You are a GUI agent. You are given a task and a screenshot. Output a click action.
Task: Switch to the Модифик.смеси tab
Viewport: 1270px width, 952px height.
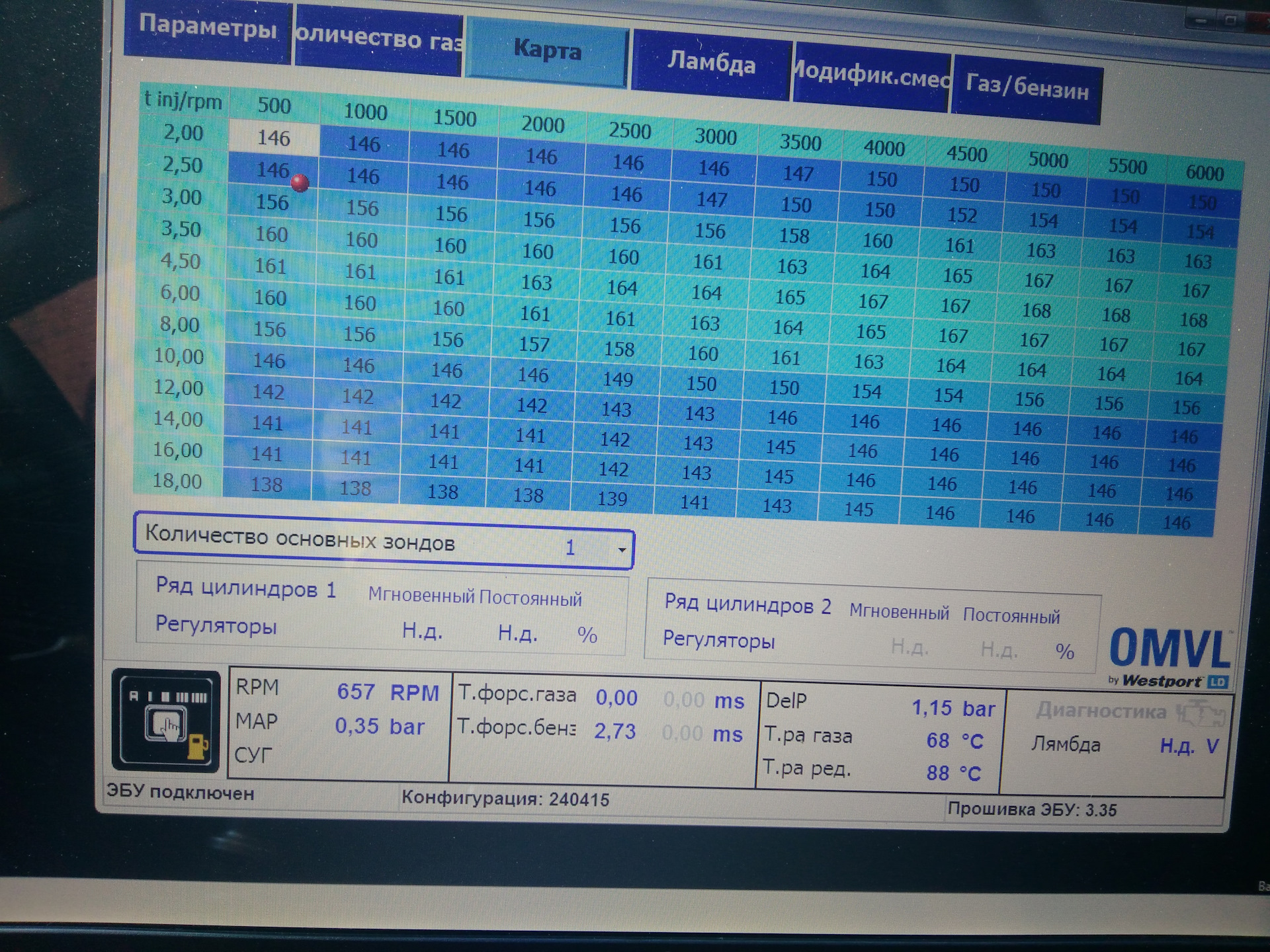pyautogui.click(x=871, y=76)
